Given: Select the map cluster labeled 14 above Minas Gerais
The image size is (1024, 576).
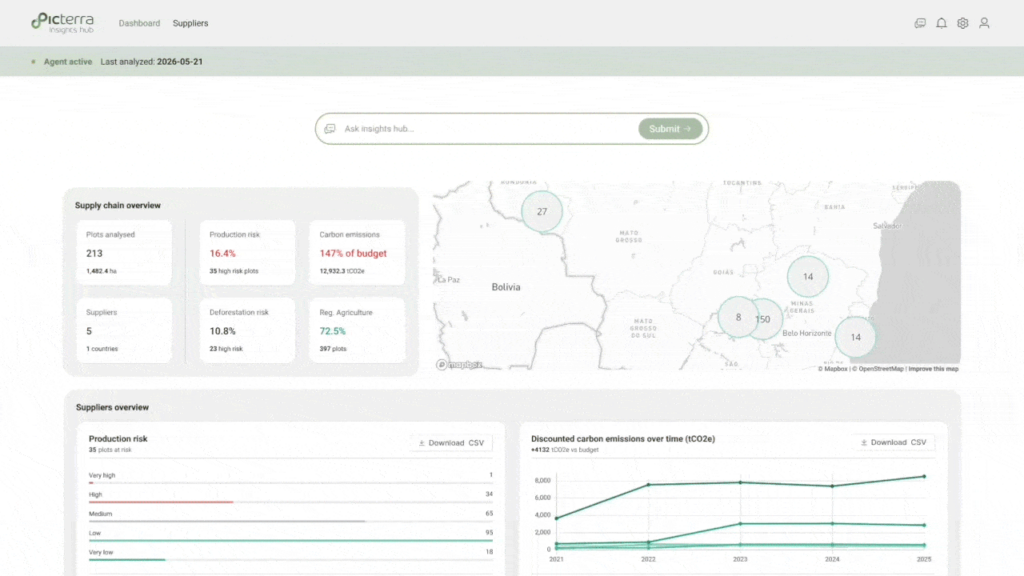Looking at the screenshot, I should click(808, 276).
